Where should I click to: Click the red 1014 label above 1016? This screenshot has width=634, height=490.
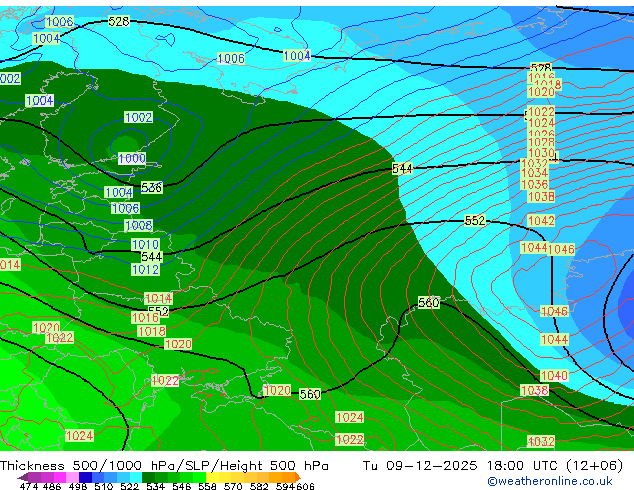(x=158, y=298)
